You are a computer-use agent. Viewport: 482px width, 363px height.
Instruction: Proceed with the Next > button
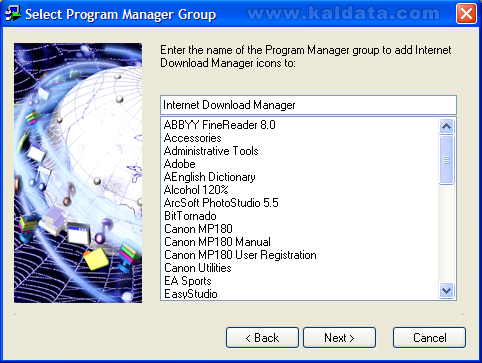pyautogui.click(x=339, y=338)
